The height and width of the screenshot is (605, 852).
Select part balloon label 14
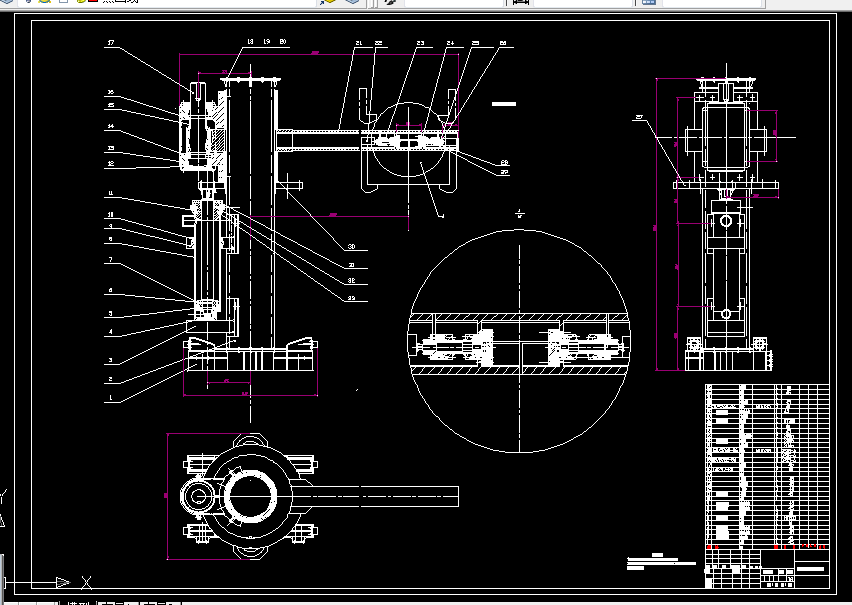pos(111,126)
